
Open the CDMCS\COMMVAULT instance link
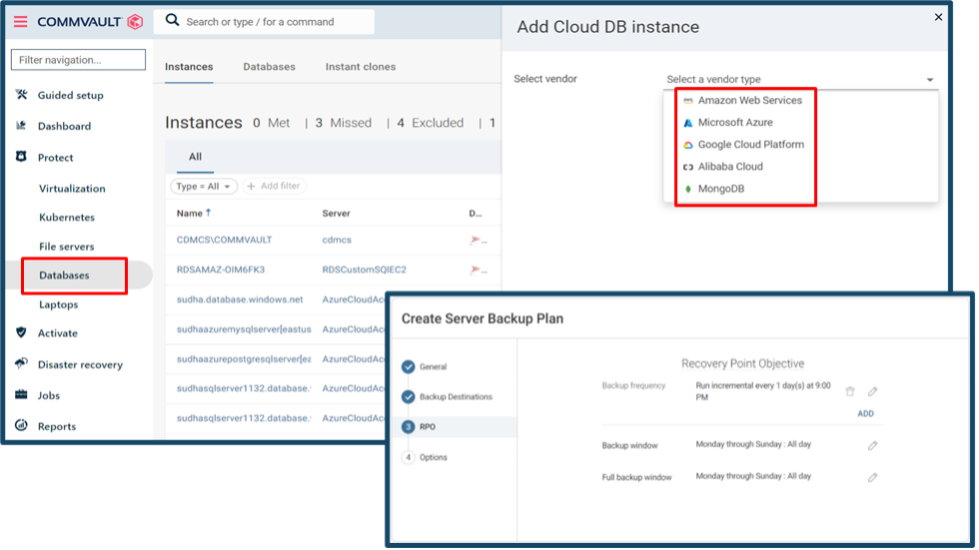pyautogui.click(x=224, y=240)
